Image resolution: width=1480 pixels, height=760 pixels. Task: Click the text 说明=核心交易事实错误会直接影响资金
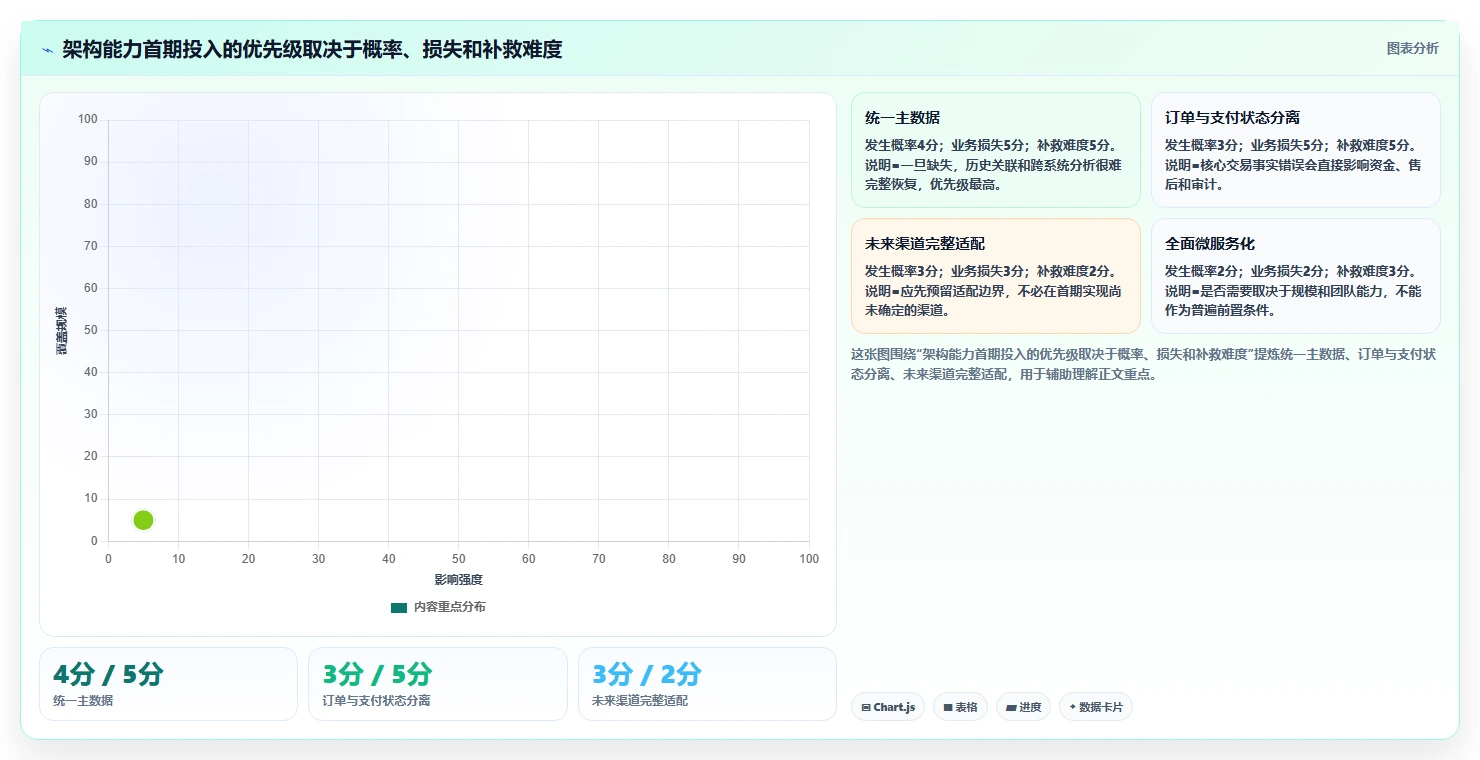coord(1293,175)
